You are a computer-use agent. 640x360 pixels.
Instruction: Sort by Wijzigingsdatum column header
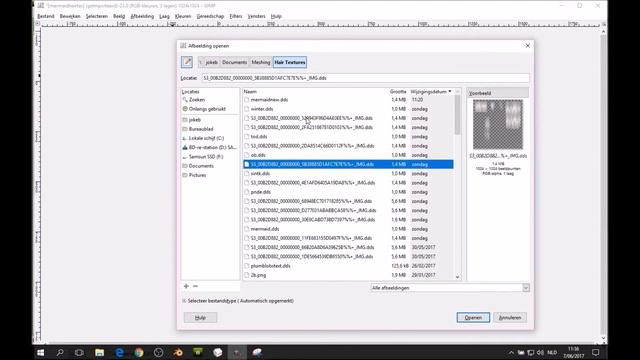[431, 91]
